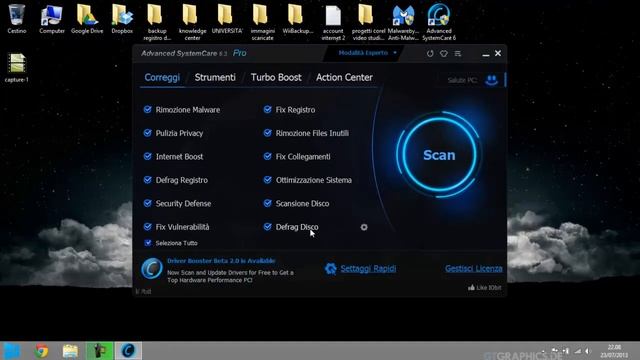The image size is (640, 360).
Task: Select the Dropbox desktop folder
Action: point(122,19)
